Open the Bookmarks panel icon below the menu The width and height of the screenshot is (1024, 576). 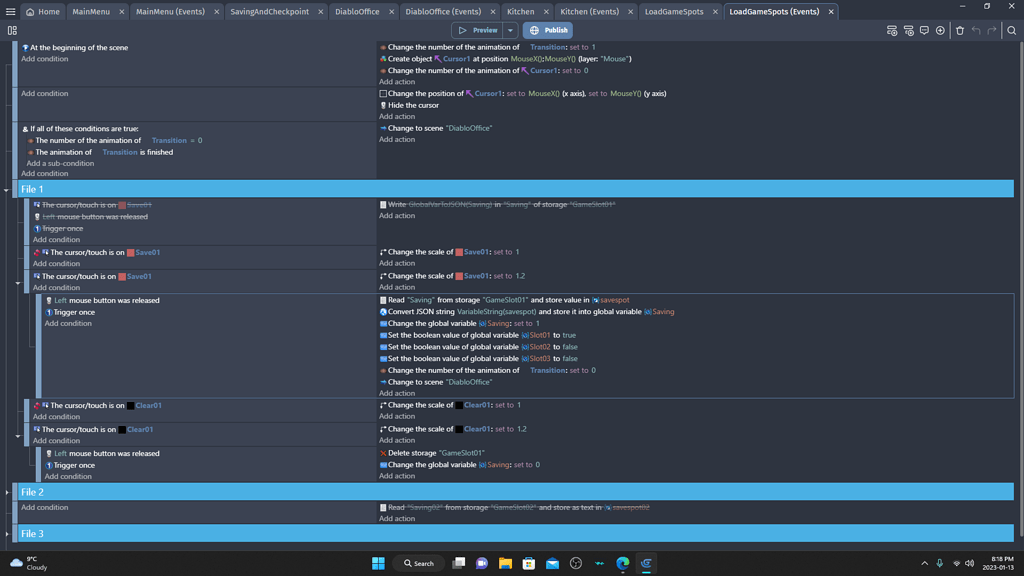13,30
